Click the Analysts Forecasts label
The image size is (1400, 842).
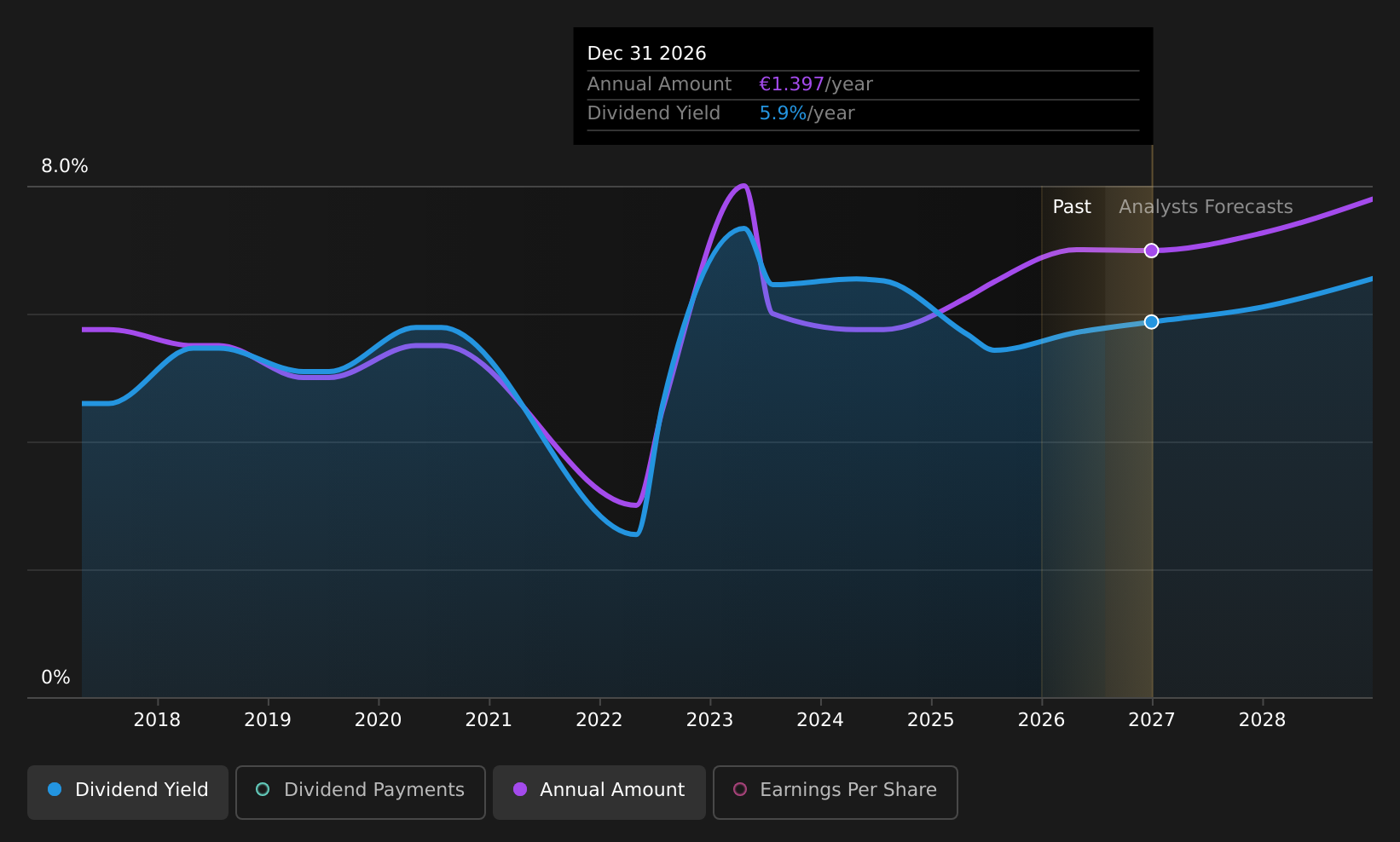click(1206, 207)
